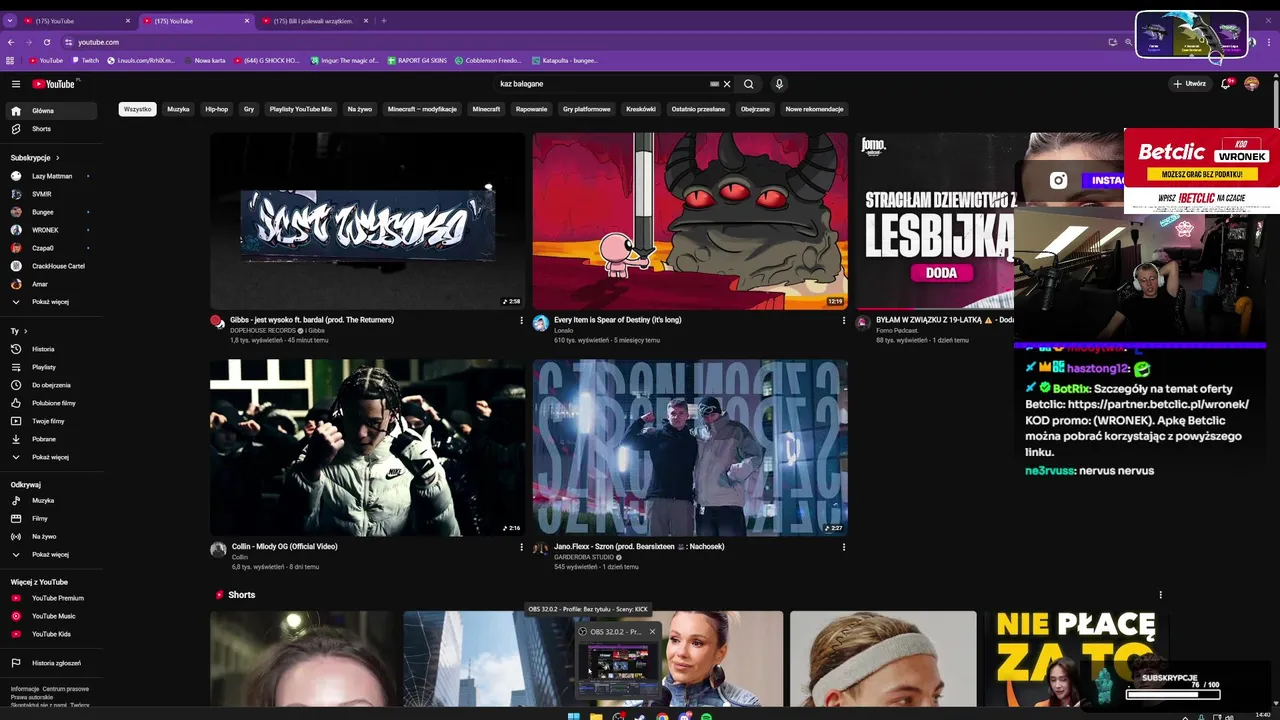
Task: Open Chrome tab search dropdown
Action: tap(10, 20)
